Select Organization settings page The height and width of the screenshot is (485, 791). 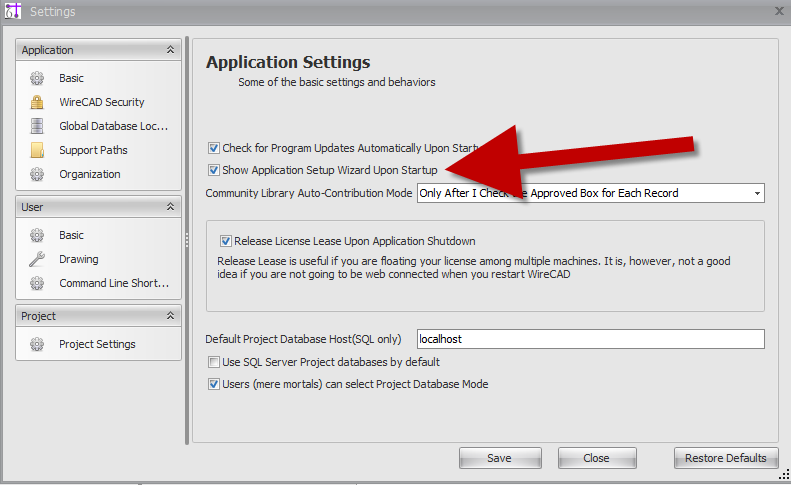coord(89,174)
